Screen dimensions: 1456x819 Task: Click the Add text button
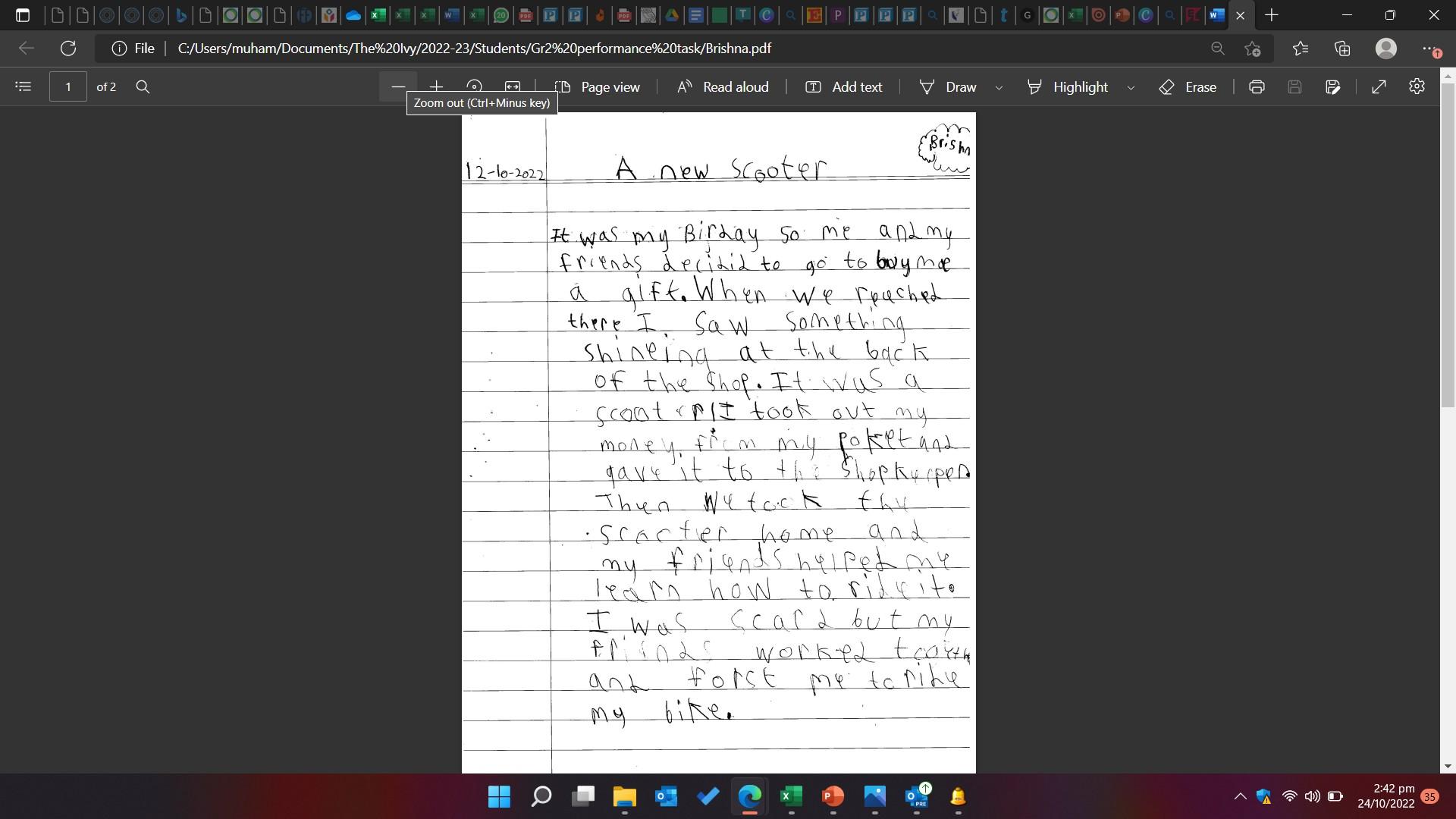843,86
